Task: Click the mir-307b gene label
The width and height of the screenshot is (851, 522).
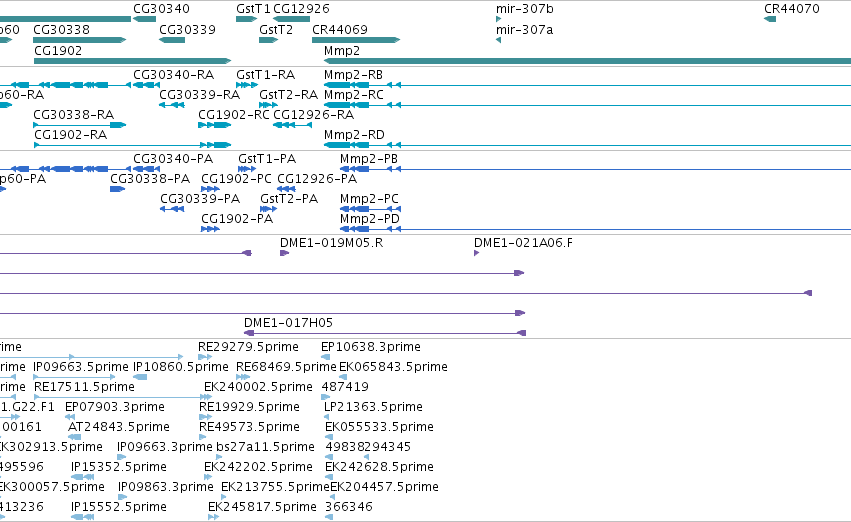Action: (x=524, y=9)
